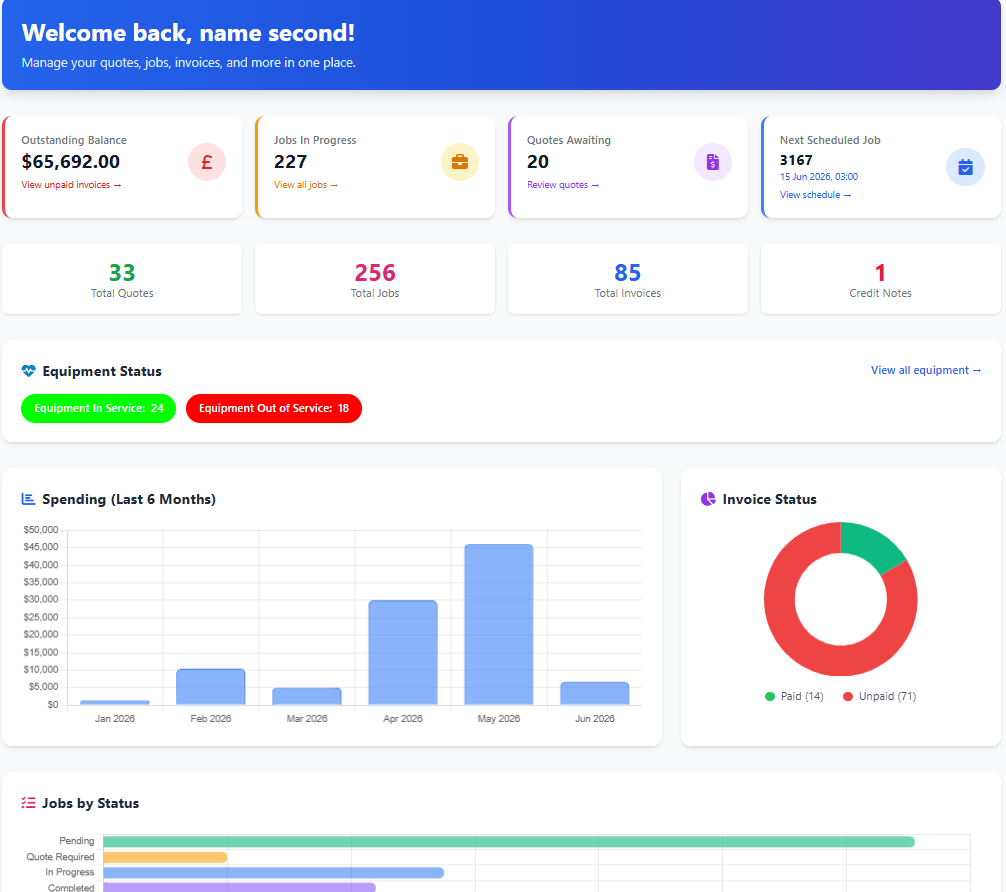The width and height of the screenshot is (1006, 892).
Task: Click the 20 quotes awaiting value
Action: pyautogui.click(x=538, y=162)
